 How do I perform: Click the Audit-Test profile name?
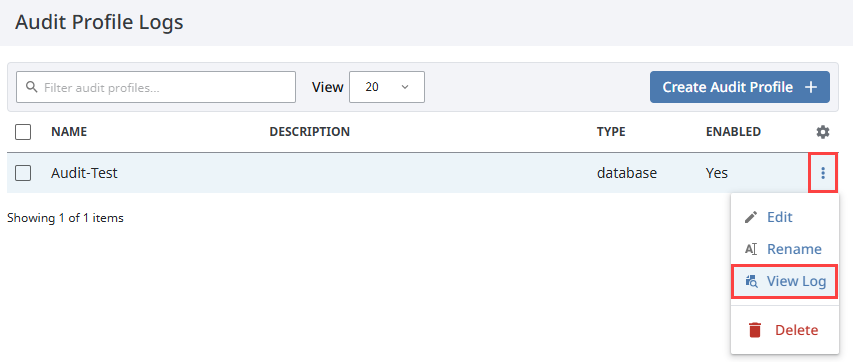point(84,173)
